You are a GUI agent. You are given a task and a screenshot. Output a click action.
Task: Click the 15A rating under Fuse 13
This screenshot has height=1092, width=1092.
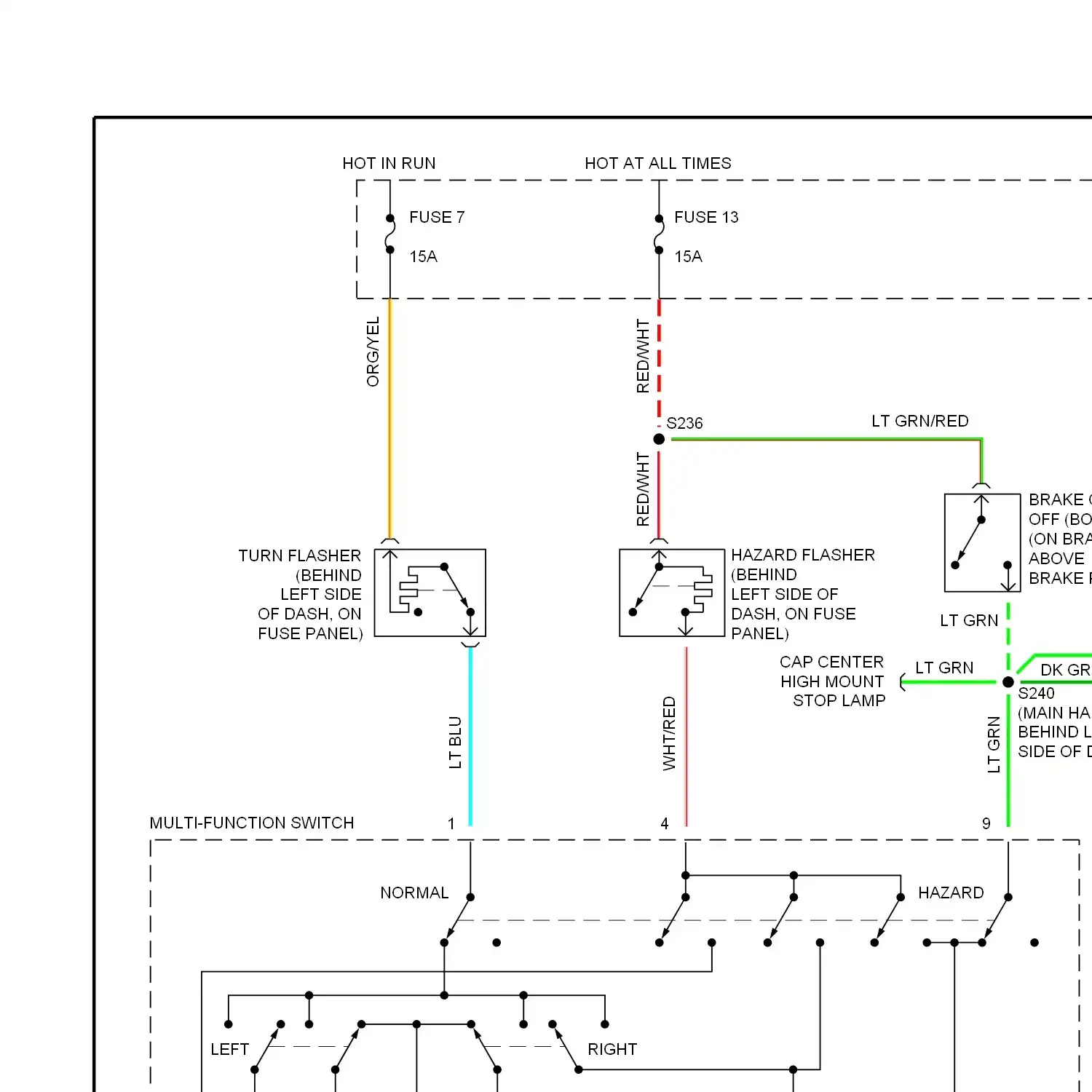pyautogui.click(x=688, y=256)
